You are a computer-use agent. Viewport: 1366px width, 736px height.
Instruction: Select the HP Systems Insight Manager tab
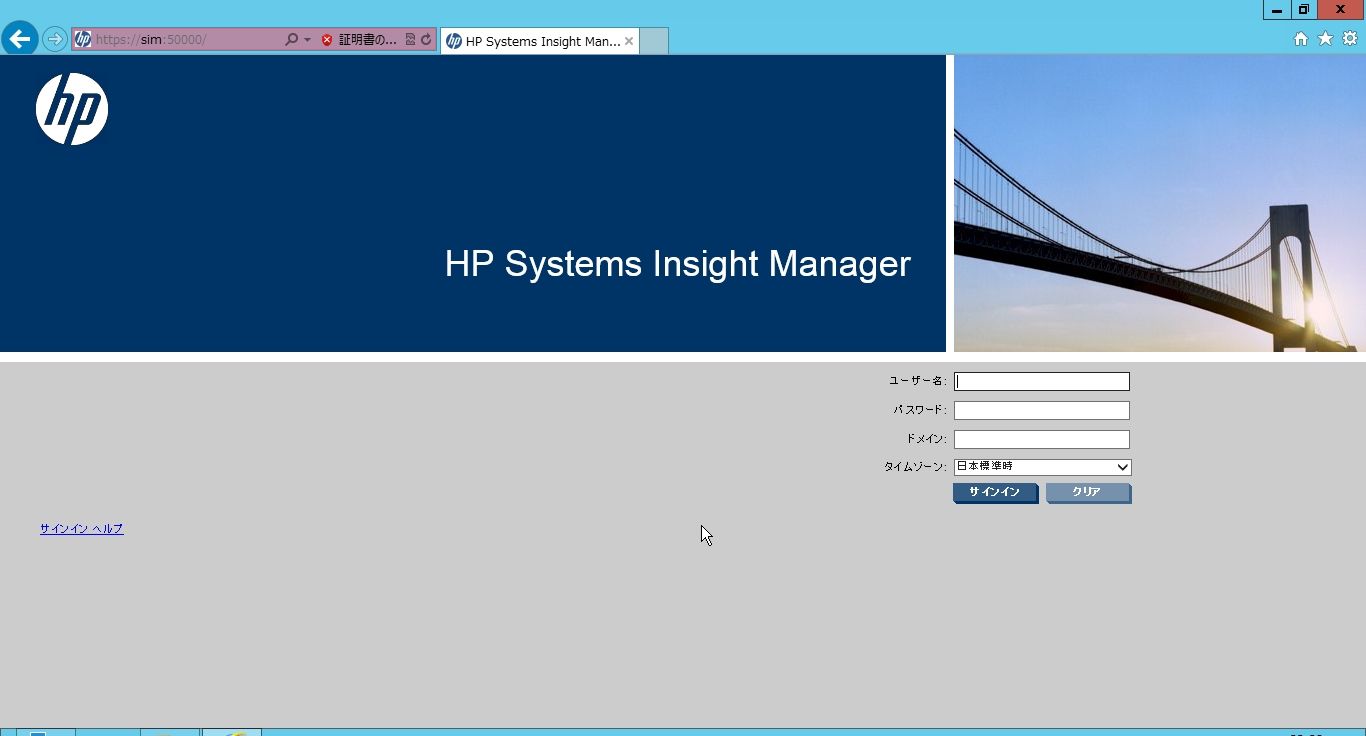(539, 41)
